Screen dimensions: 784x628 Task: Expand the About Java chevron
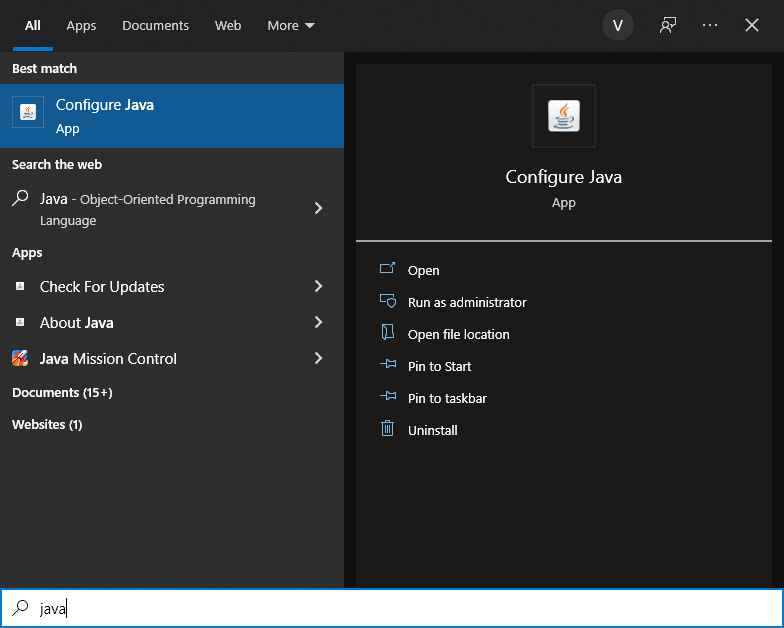318,322
